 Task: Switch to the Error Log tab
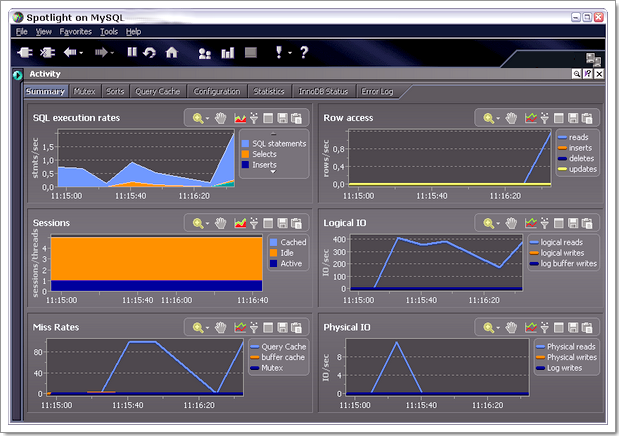(377, 91)
